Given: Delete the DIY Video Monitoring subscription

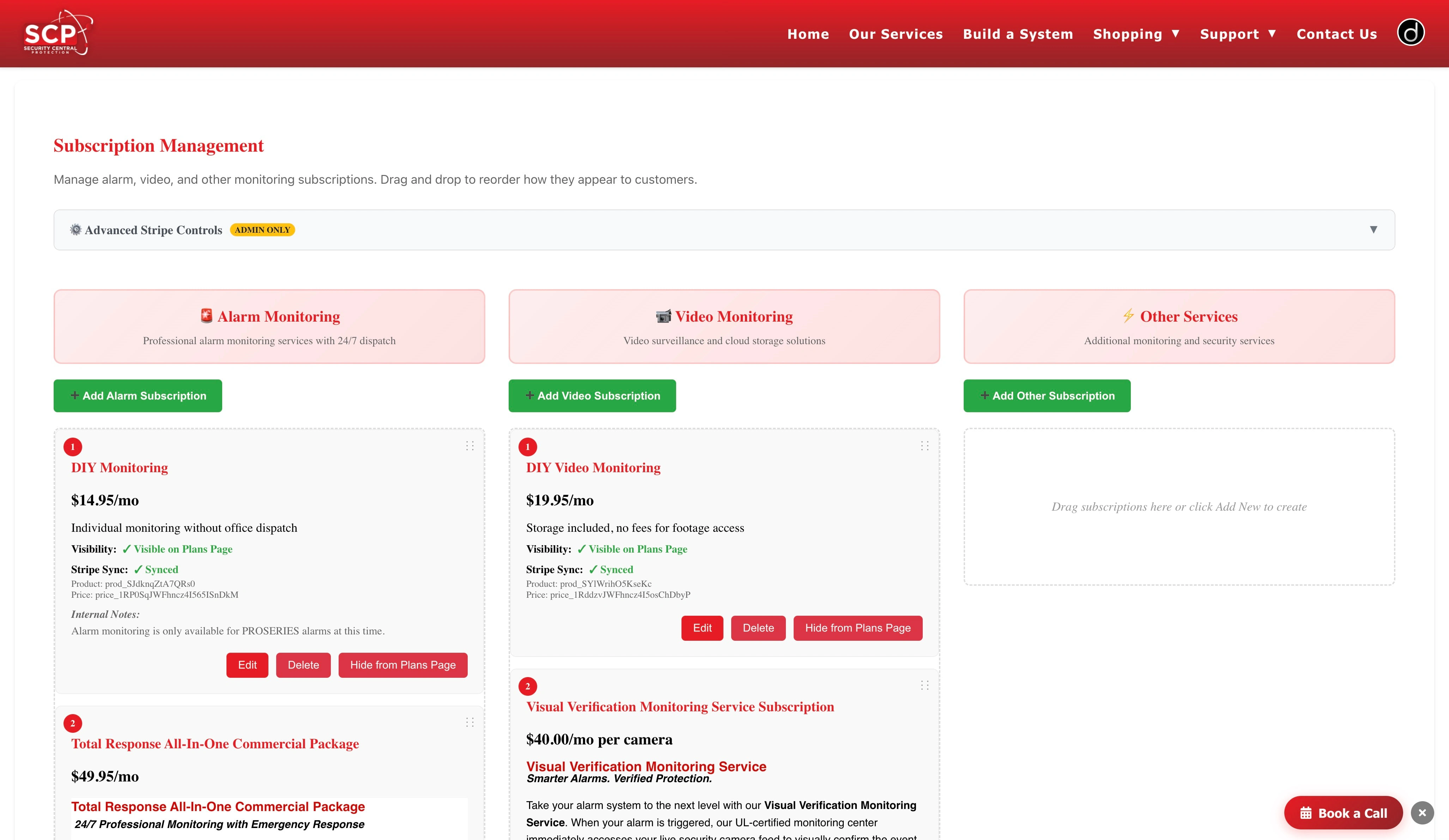Looking at the screenshot, I should pos(758,628).
